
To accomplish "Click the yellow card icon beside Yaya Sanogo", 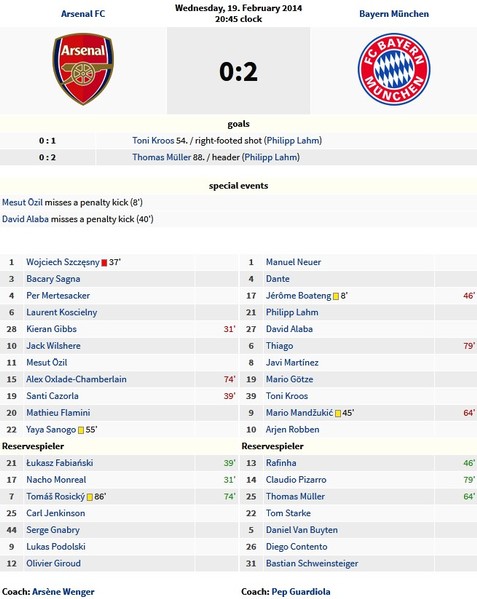I will pyautogui.click(x=81, y=431).
